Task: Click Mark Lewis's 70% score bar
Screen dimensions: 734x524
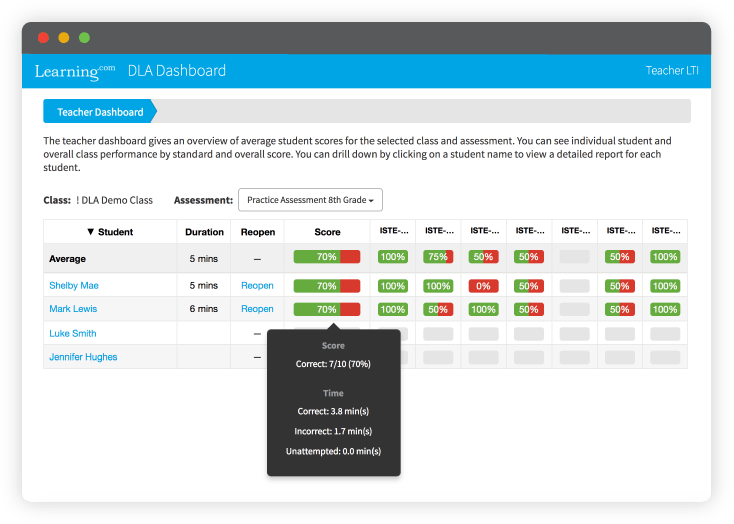Action: [327, 309]
